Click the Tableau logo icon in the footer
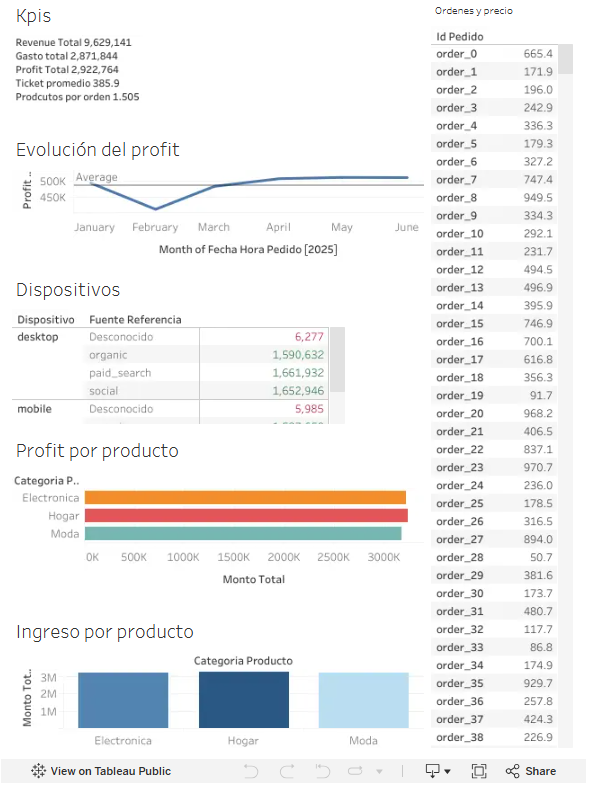The image size is (590, 787). pyautogui.click(x=39, y=771)
